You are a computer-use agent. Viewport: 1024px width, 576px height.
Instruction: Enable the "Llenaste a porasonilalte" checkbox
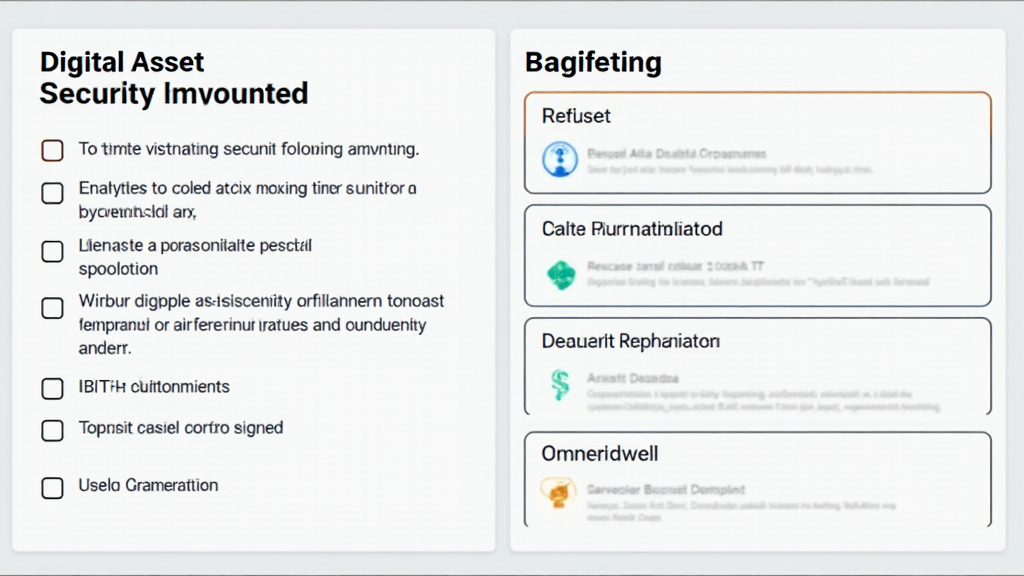pyautogui.click(x=52, y=251)
